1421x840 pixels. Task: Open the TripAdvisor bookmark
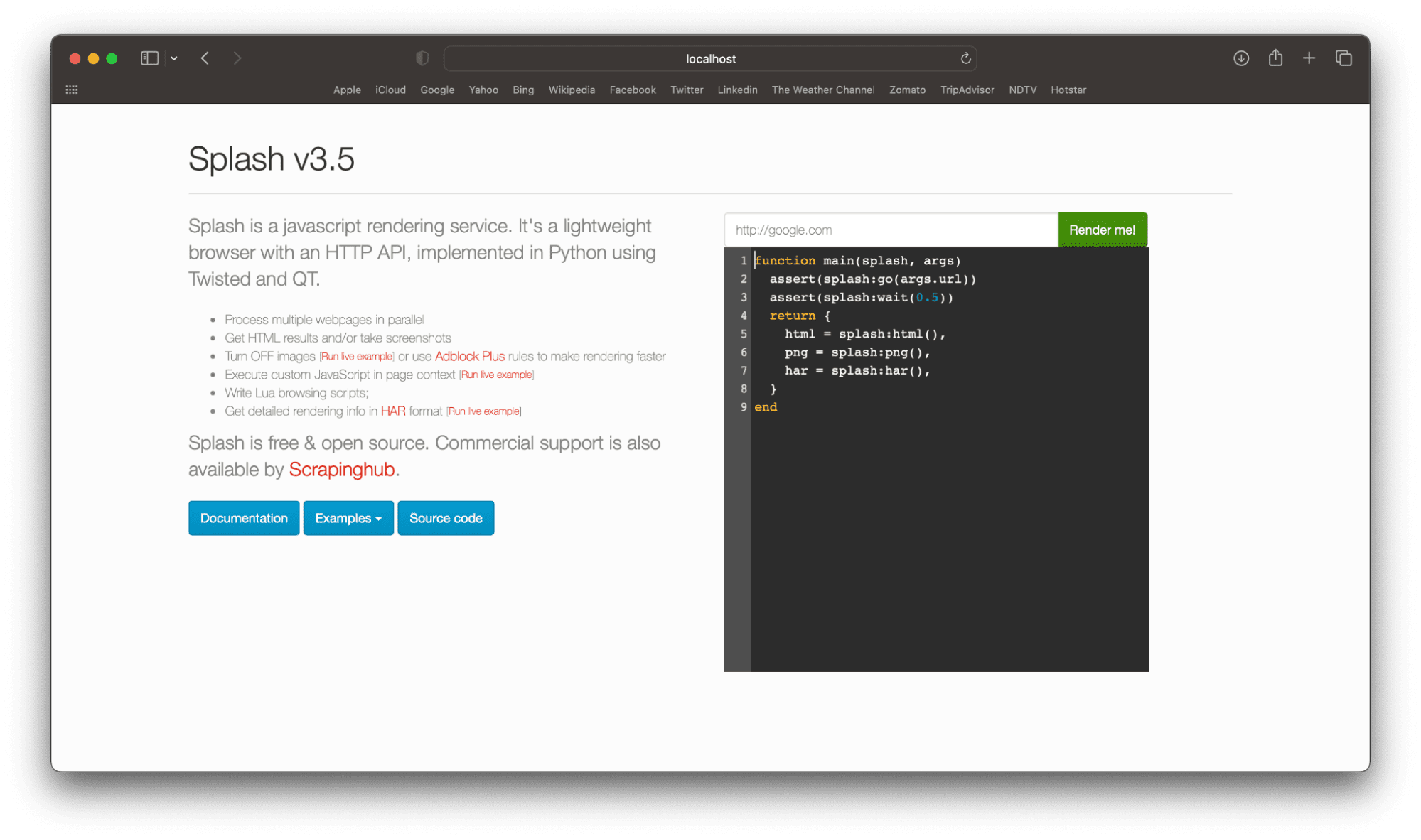(967, 90)
